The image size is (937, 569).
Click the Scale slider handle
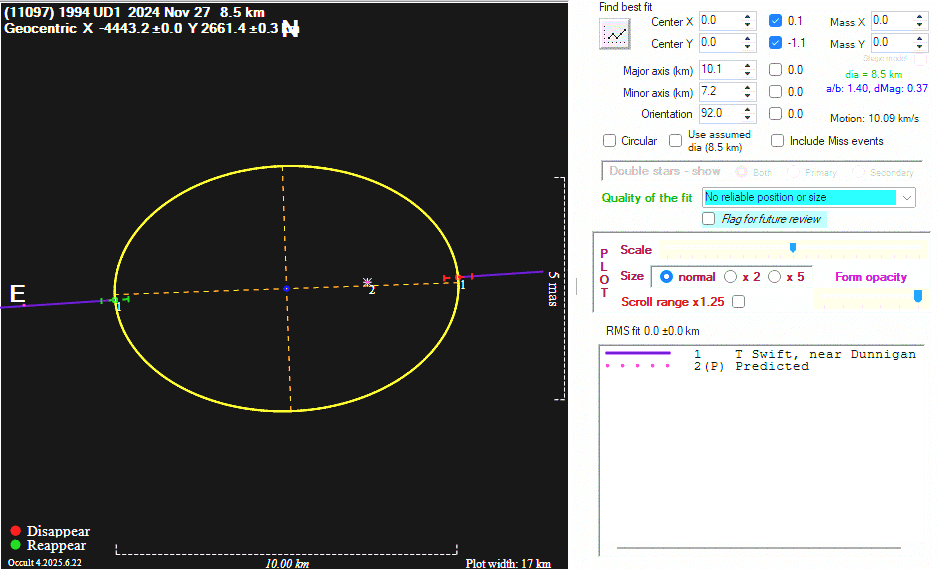click(x=793, y=247)
